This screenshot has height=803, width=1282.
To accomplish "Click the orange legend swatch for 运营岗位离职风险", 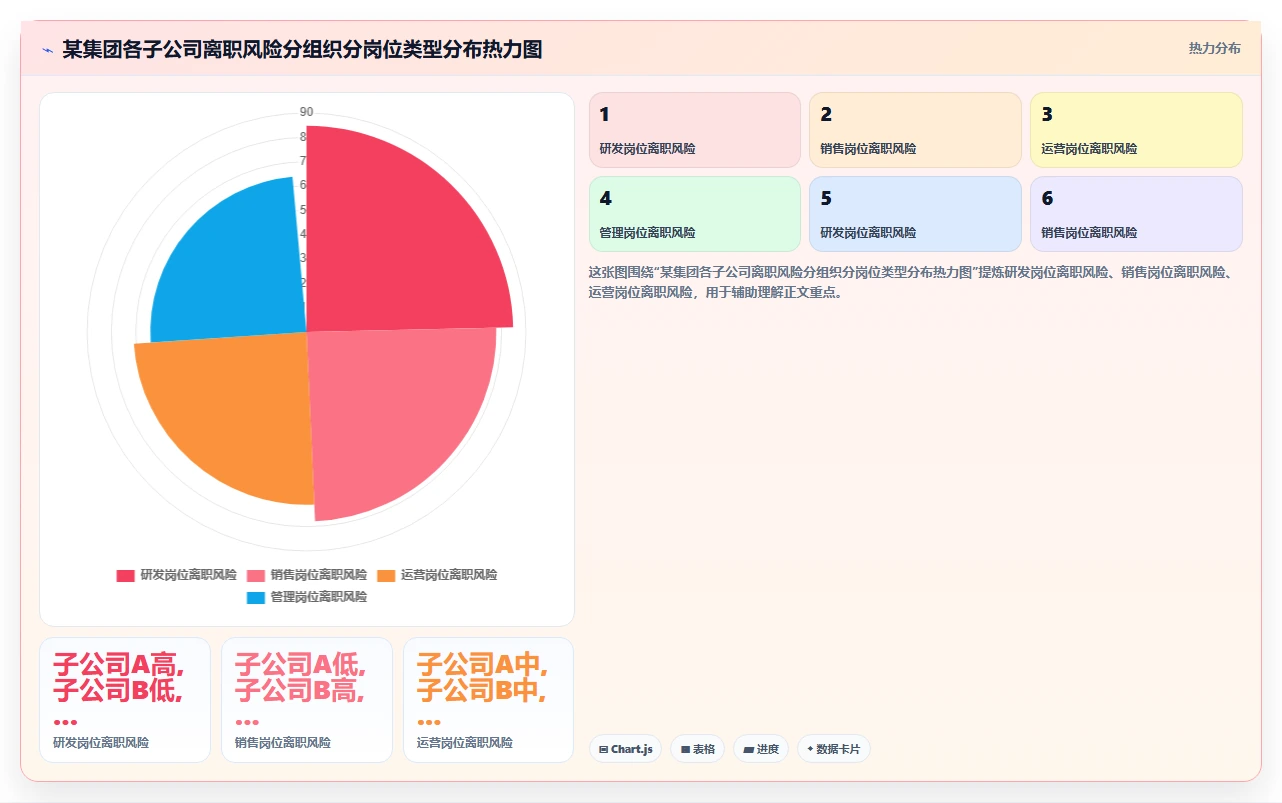I will (386, 575).
